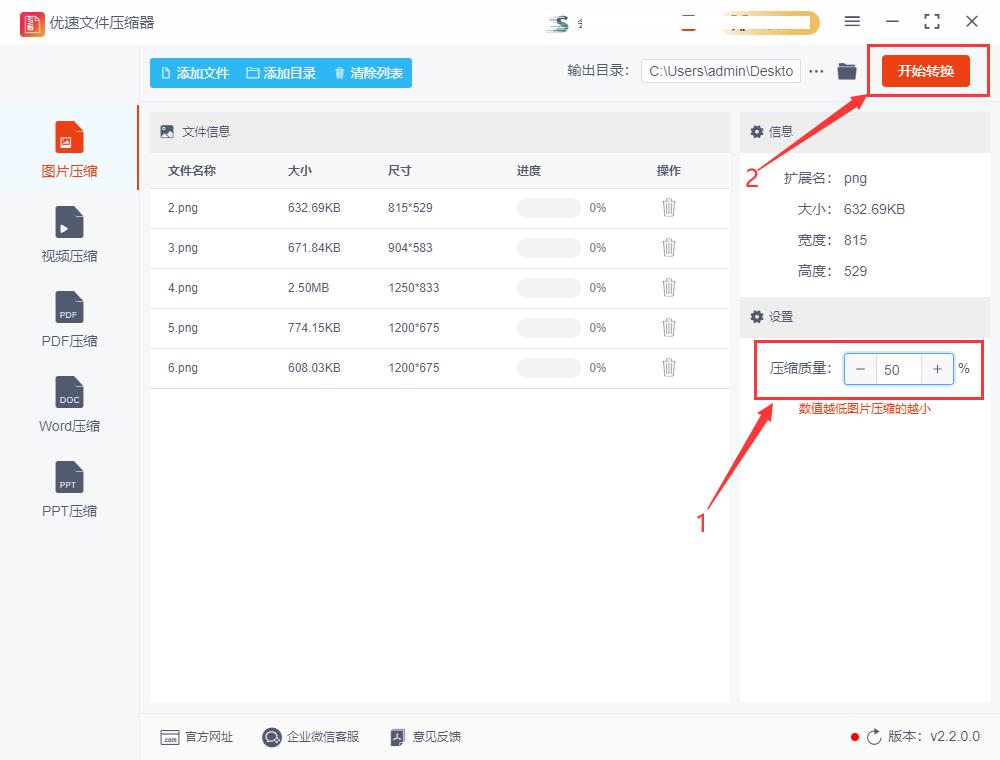Switch to 视频压缩 mode
Screen dimensions: 1000x760
pyautogui.click(x=67, y=233)
